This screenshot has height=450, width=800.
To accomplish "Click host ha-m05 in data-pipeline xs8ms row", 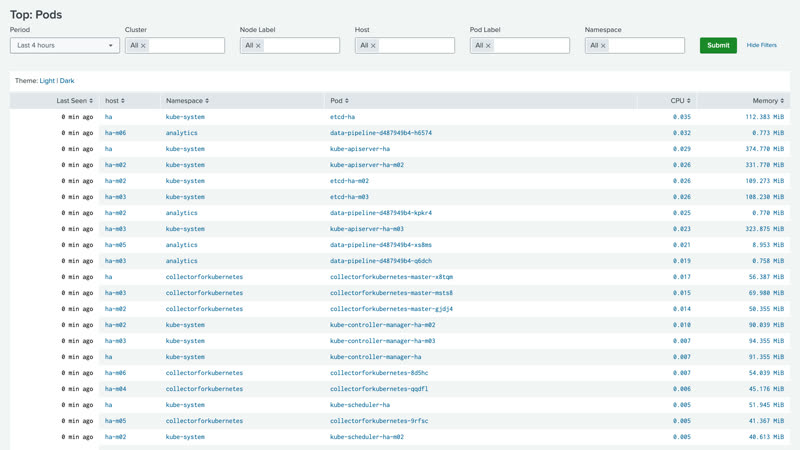I will [x=115, y=245].
